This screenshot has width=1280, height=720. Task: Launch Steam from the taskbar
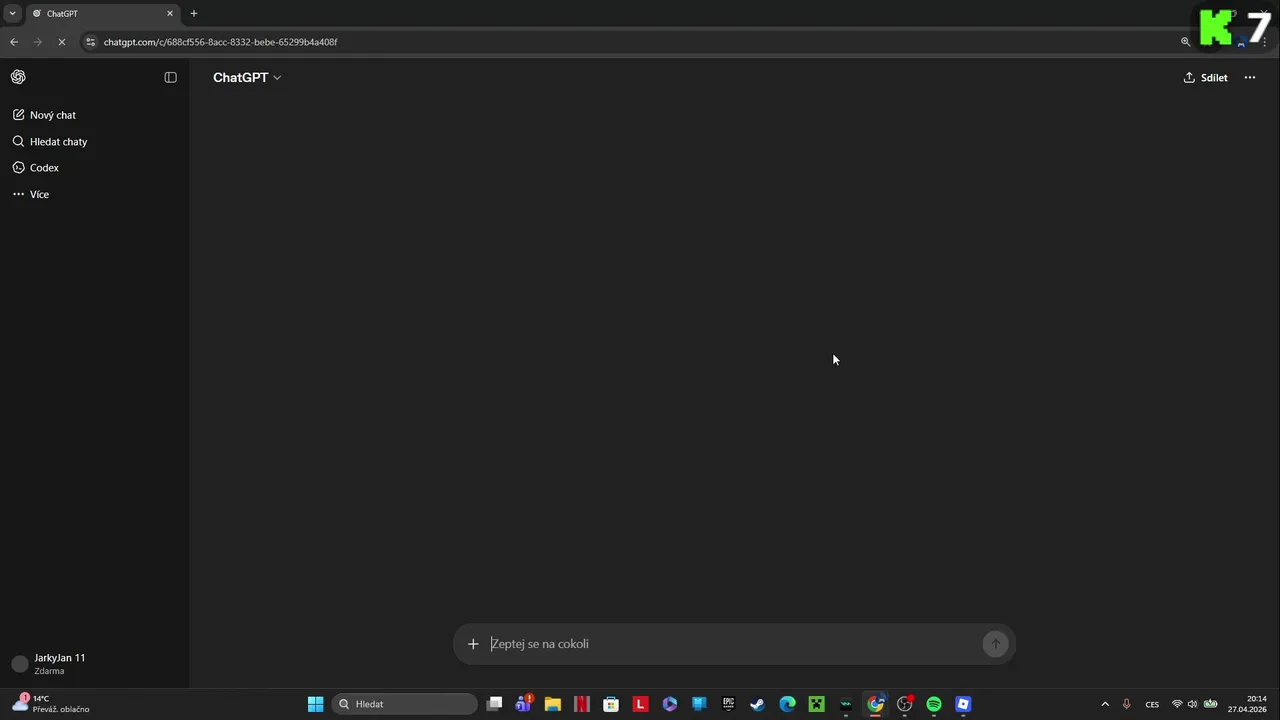(x=758, y=704)
